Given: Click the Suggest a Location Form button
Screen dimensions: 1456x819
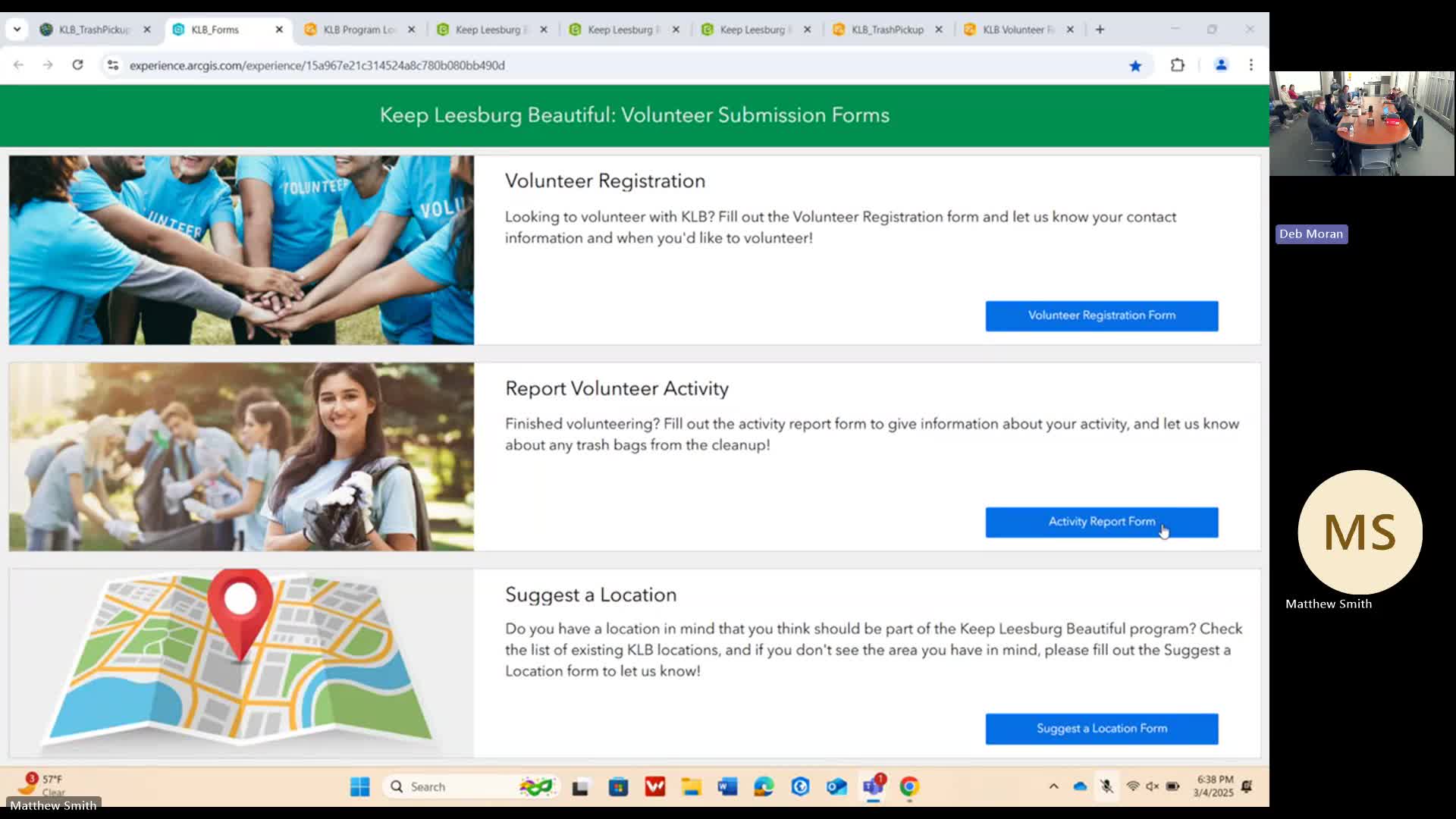Looking at the screenshot, I should coord(1101,729).
